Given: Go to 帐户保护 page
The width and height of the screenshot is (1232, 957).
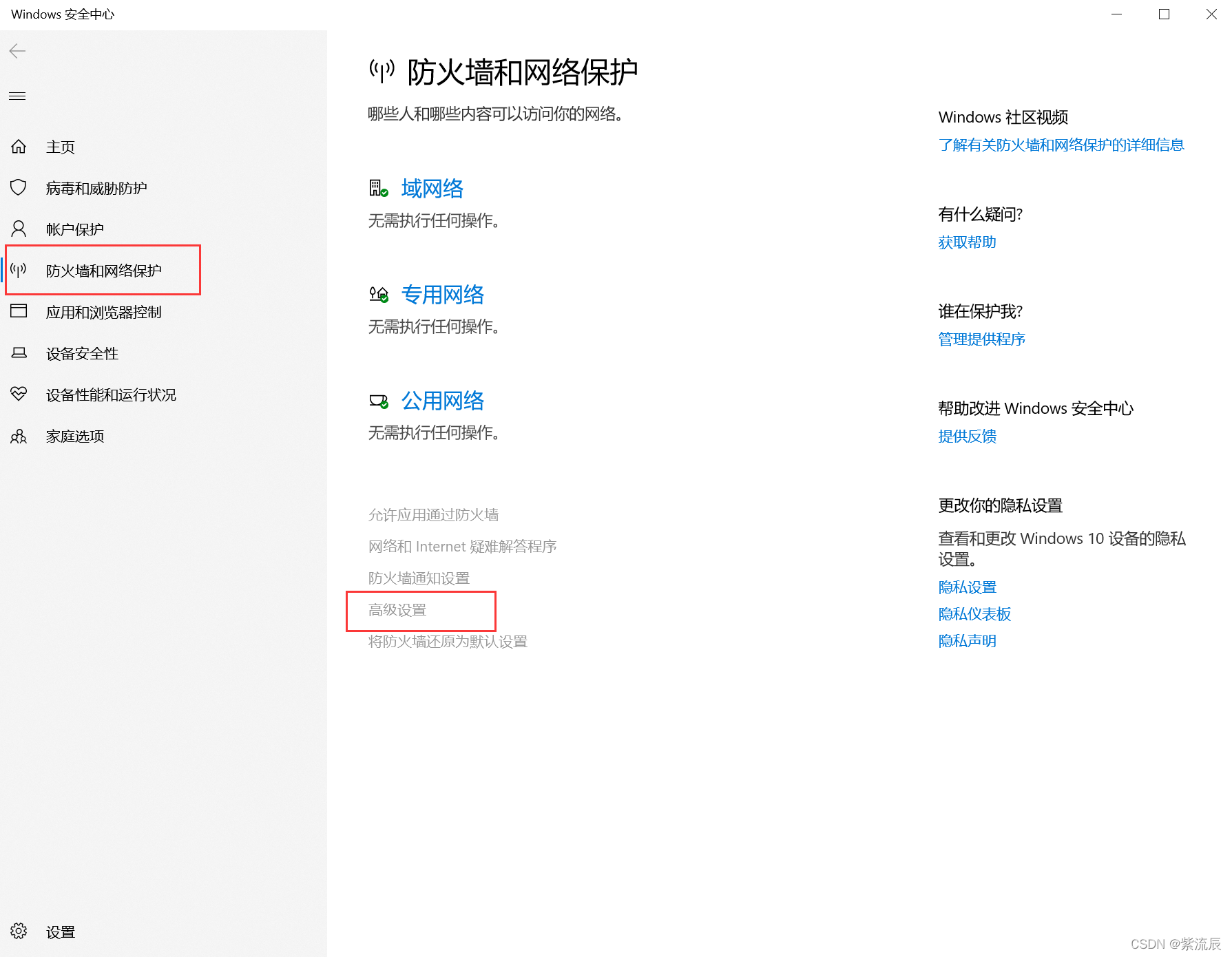Looking at the screenshot, I should coord(75,229).
